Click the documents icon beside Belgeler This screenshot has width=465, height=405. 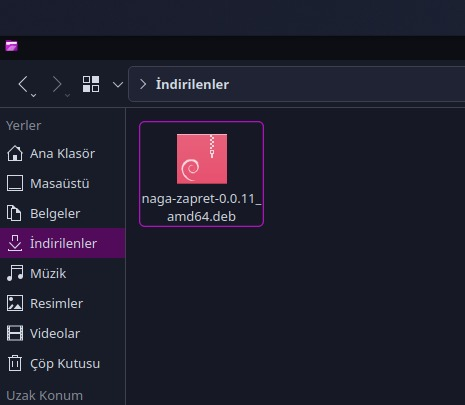[x=14, y=213]
